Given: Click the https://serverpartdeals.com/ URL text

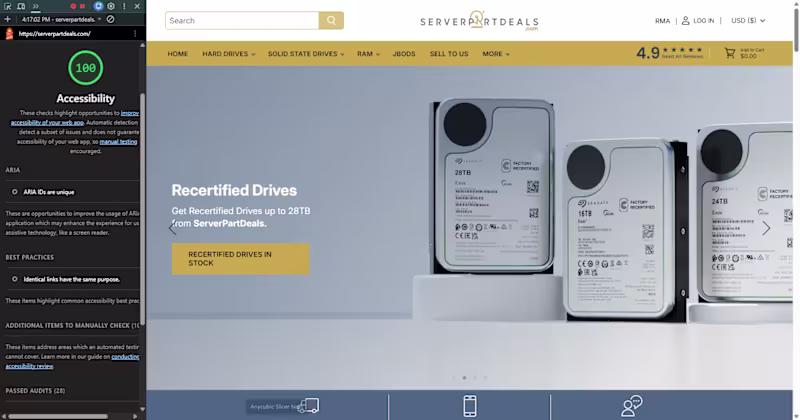Looking at the screenshot, I should 55,34.
